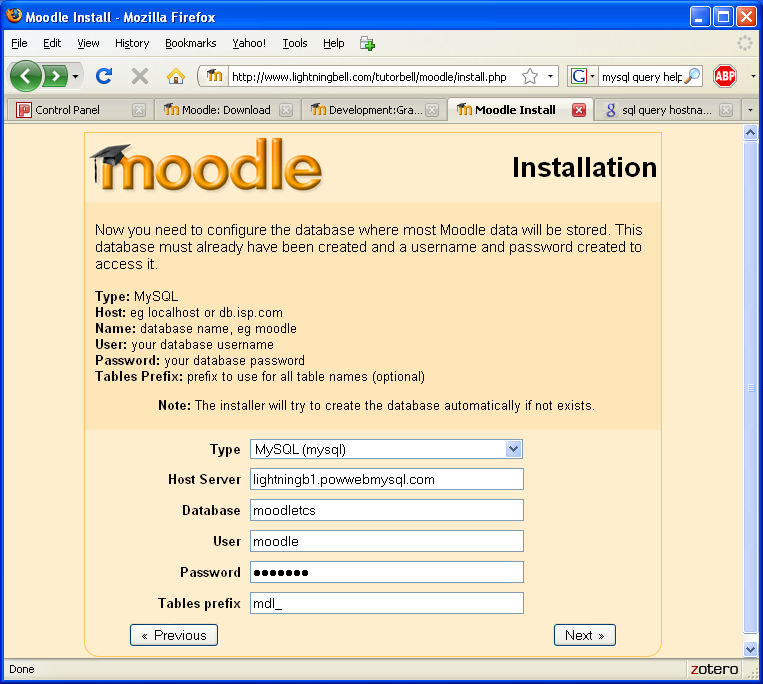Open the database Type dropdown
763x684 pixels.
pos(513,449)
